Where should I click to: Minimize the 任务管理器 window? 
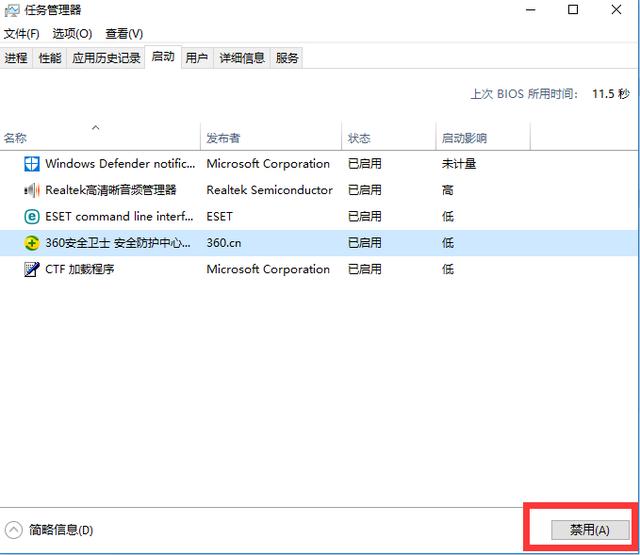(x=531, y=10)
